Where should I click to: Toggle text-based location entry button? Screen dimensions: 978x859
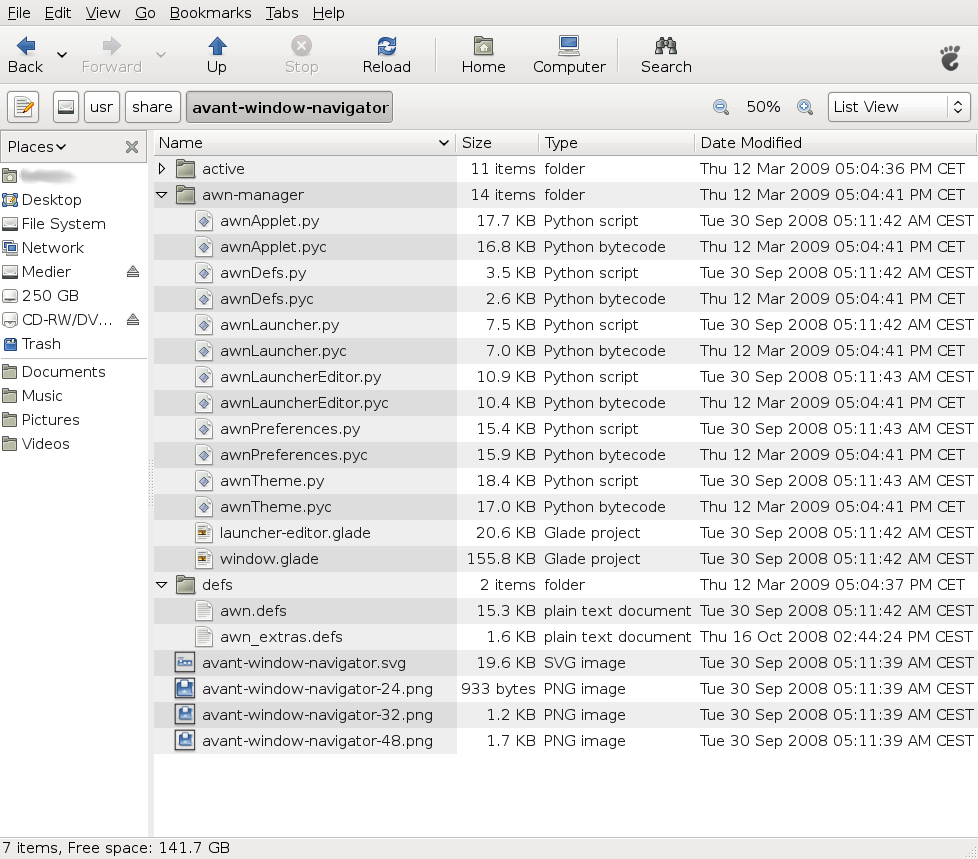(23, 107)
